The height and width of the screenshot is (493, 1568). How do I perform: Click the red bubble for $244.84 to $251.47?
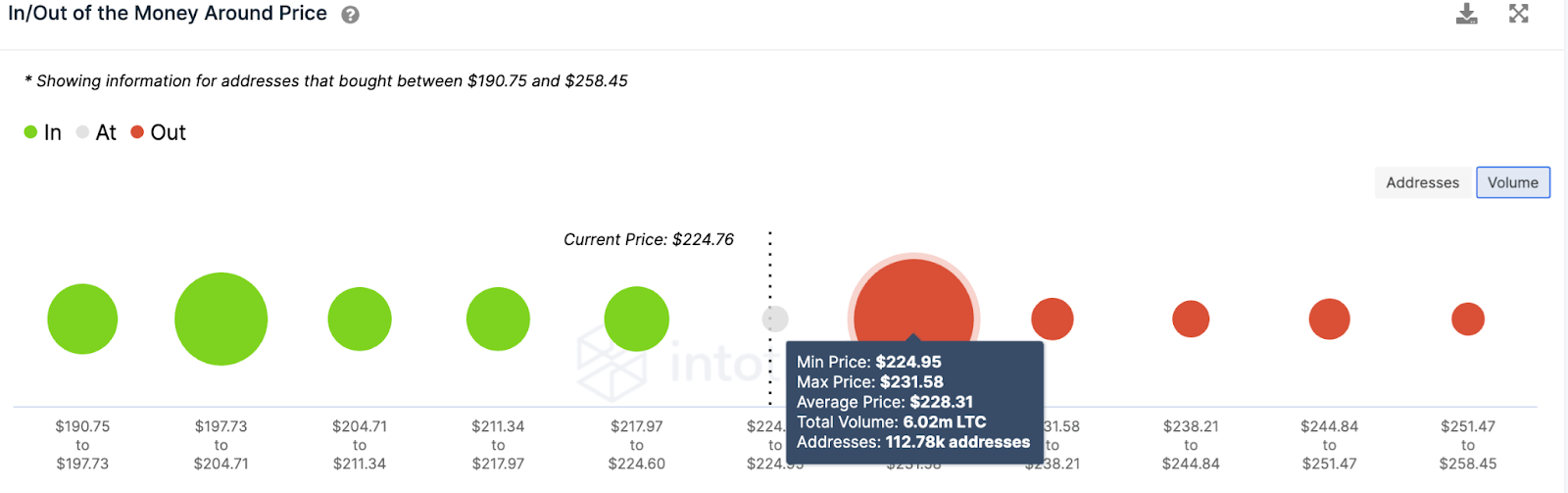pyautogui.click(x=1329, y=319)
